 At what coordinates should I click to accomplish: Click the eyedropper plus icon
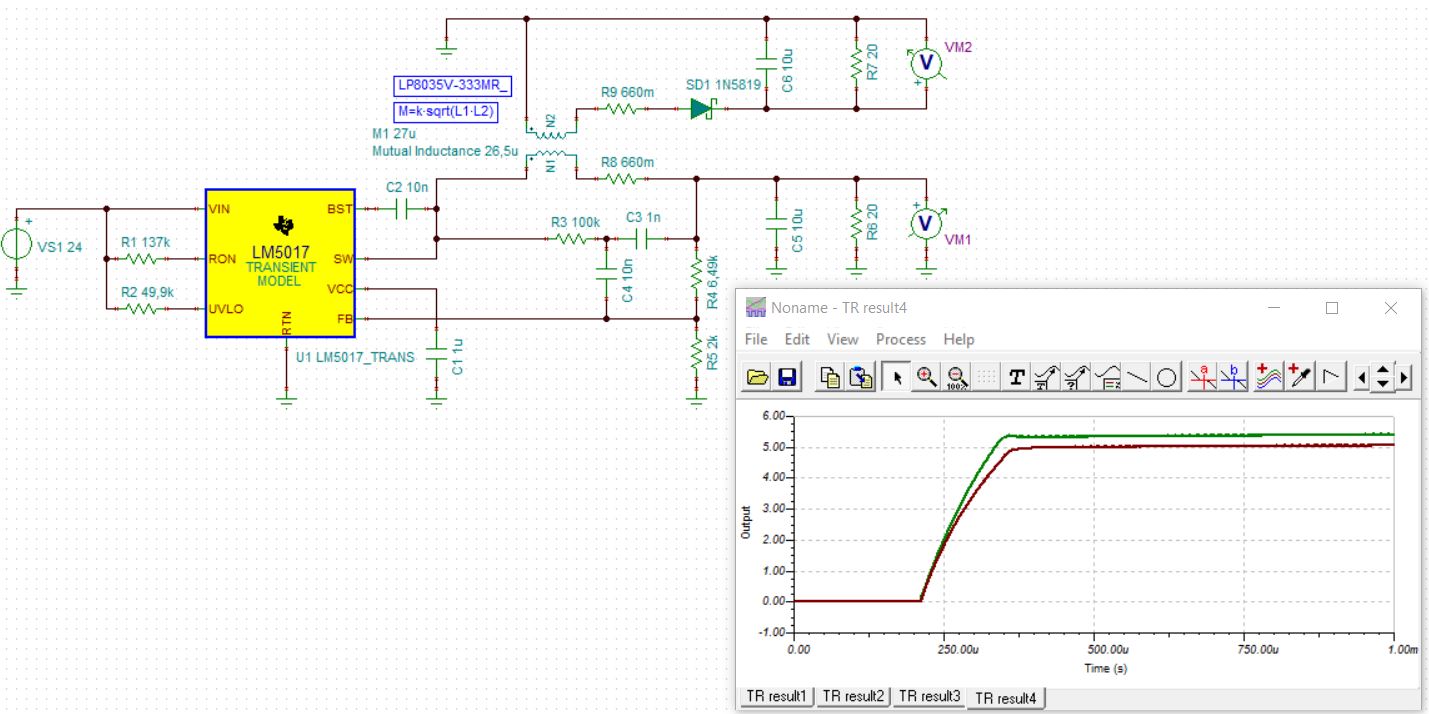click(1299, 377)
